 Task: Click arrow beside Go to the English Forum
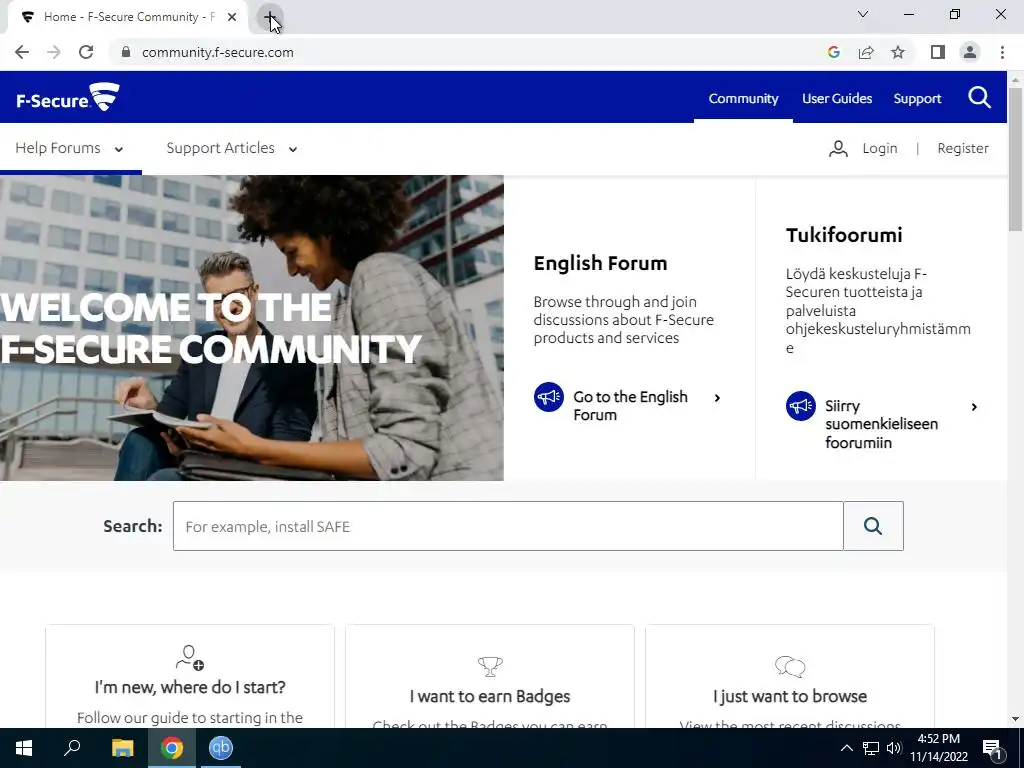pyautogui.click(x=717, y=398)
